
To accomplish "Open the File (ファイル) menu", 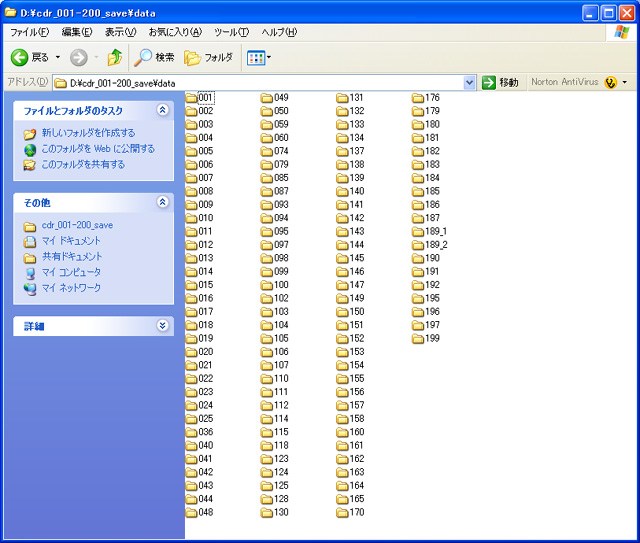I will click(x=30, y=33).
